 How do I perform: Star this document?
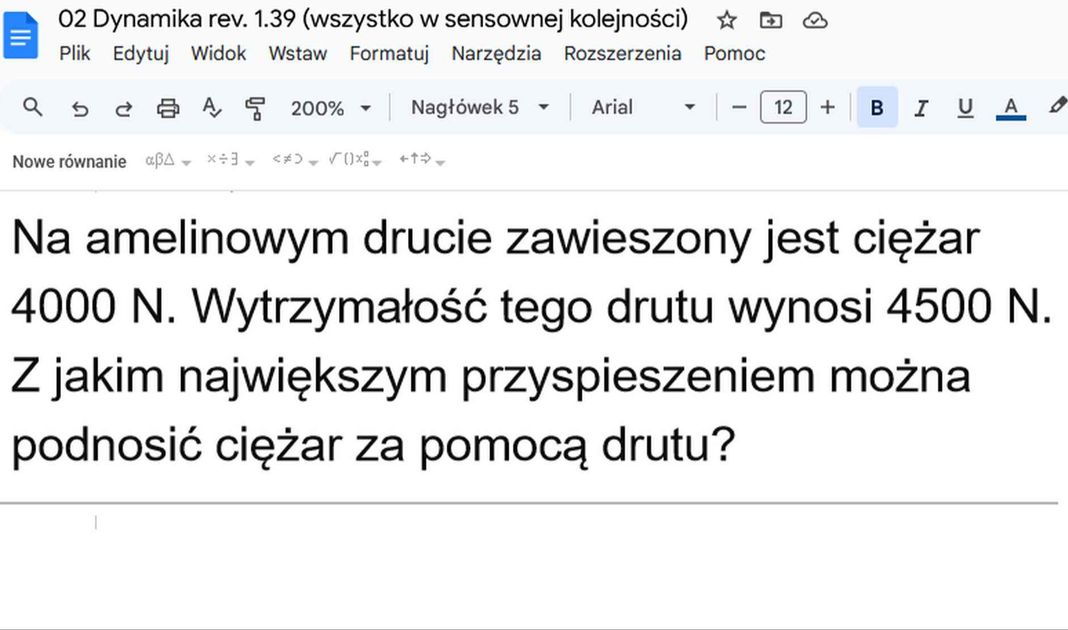point(727,20)
